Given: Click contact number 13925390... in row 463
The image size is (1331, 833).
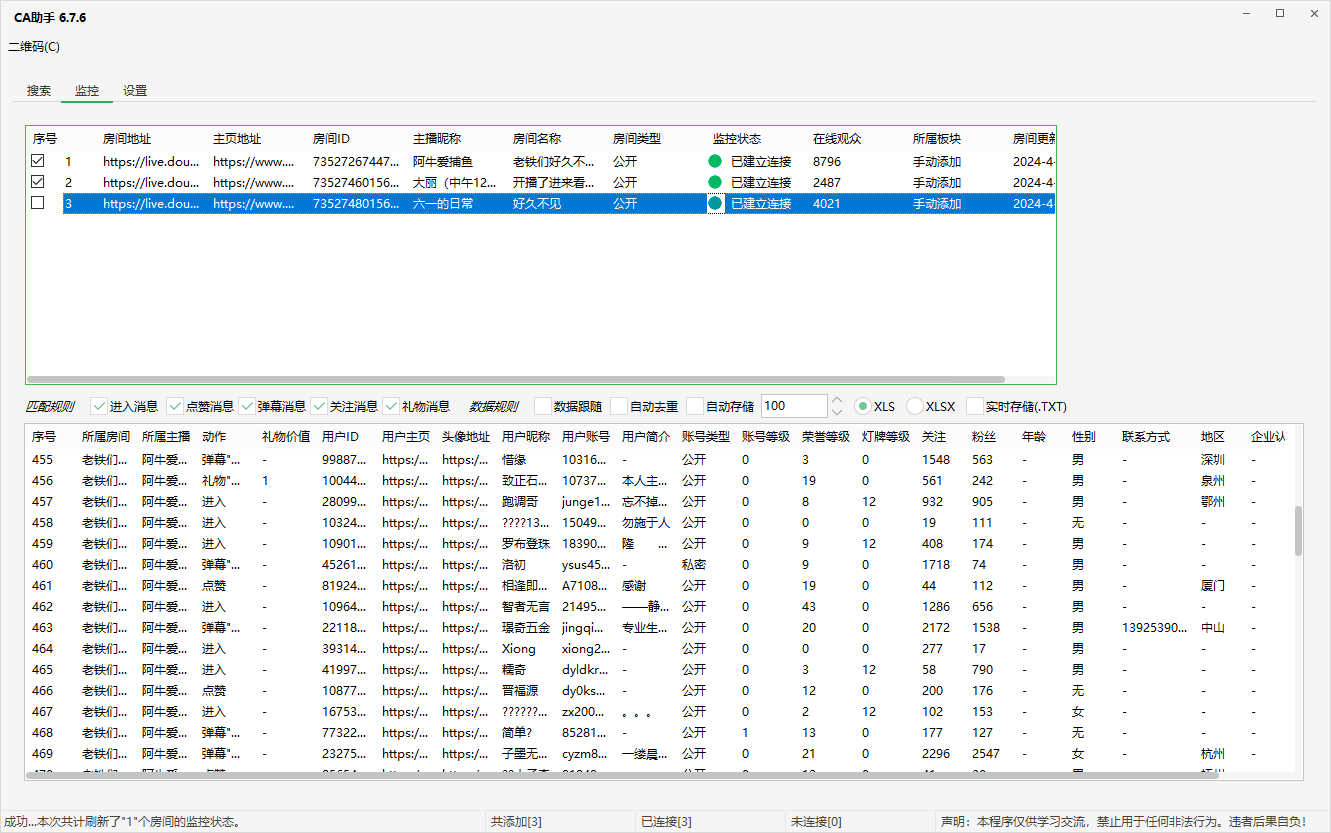Looking at the screenshot, I should (x=1155, y=628).
